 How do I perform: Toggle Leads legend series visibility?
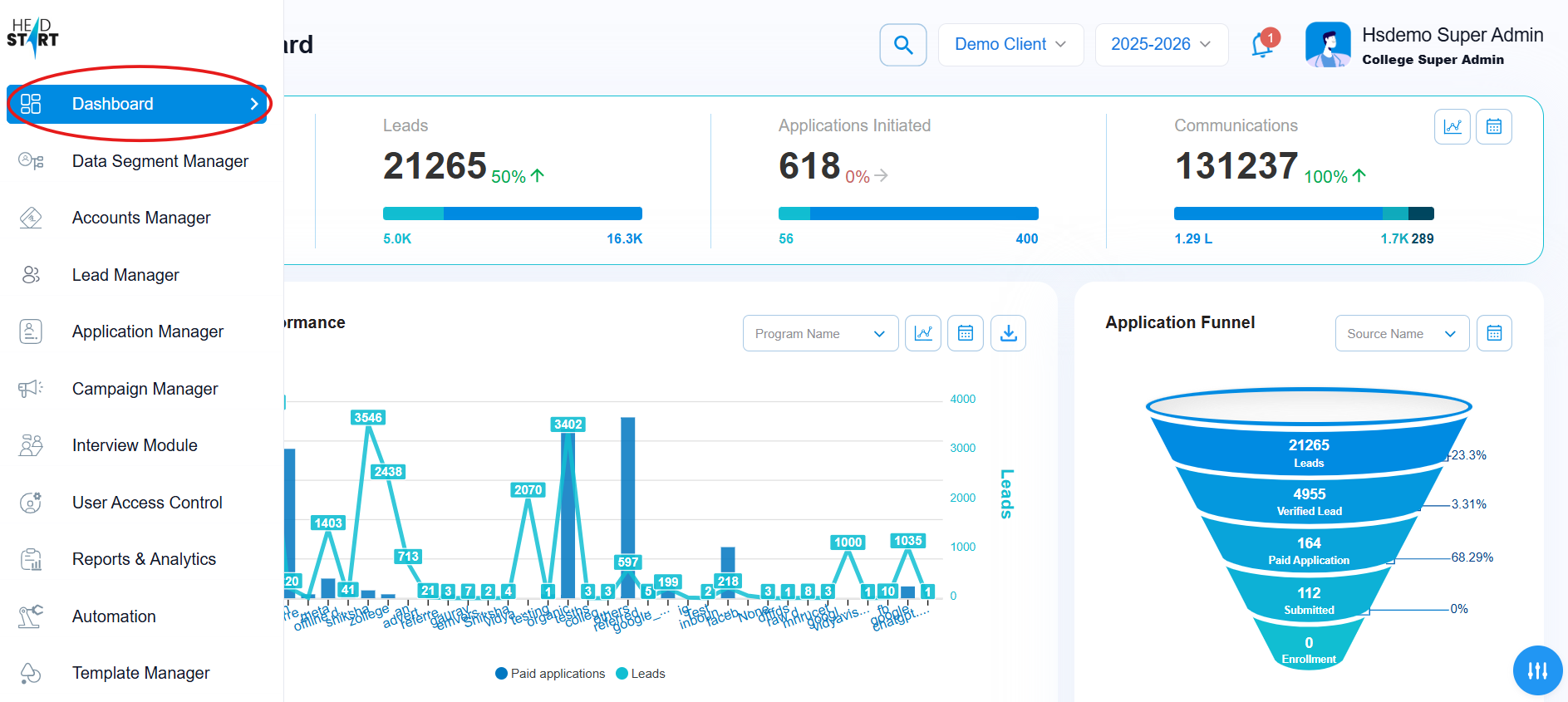[x=641, y=674]
